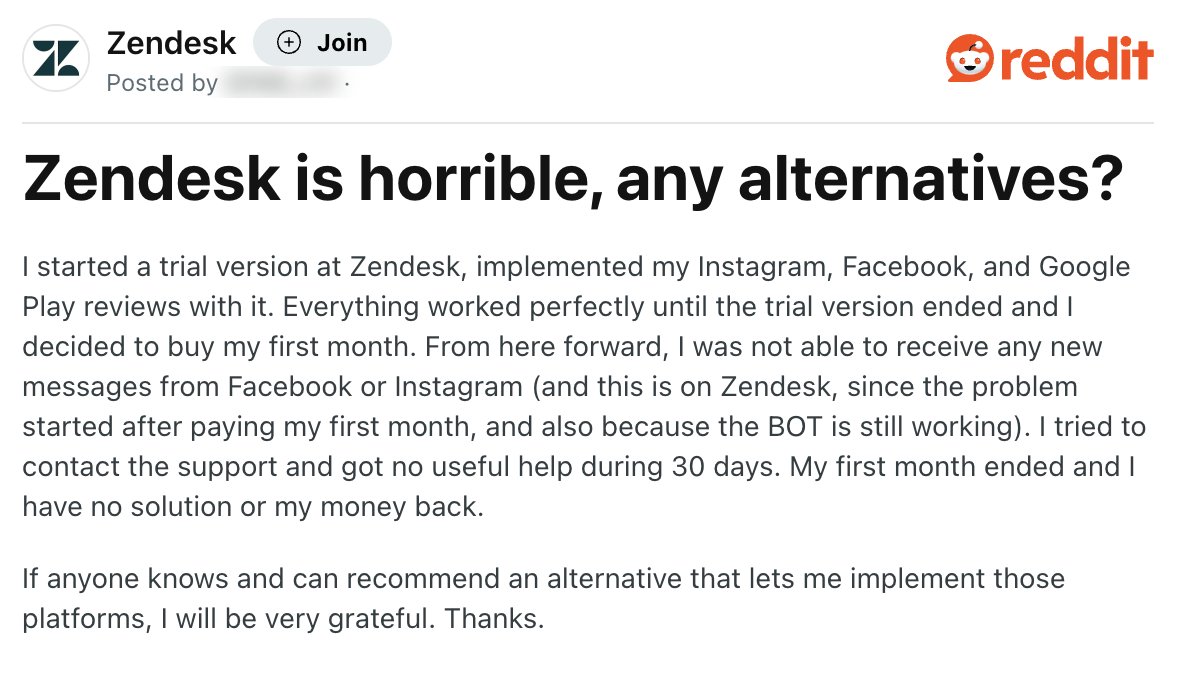This screenshot has height=684, width=1178.
Task: Click the divider line under the post header
Action: click(x=588, y=122)
